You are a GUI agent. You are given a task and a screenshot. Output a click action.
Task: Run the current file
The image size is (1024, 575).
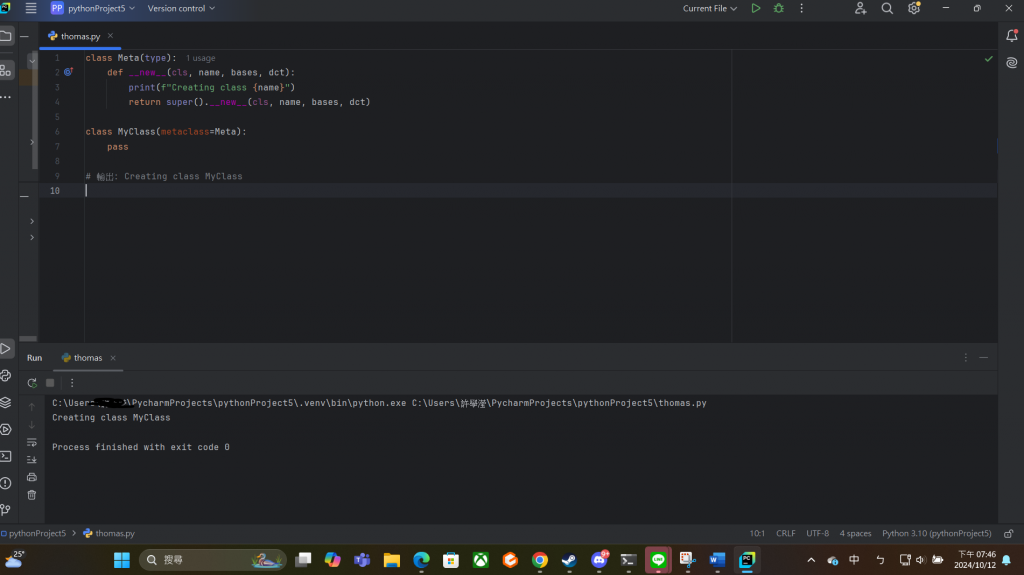pos(756,8)
